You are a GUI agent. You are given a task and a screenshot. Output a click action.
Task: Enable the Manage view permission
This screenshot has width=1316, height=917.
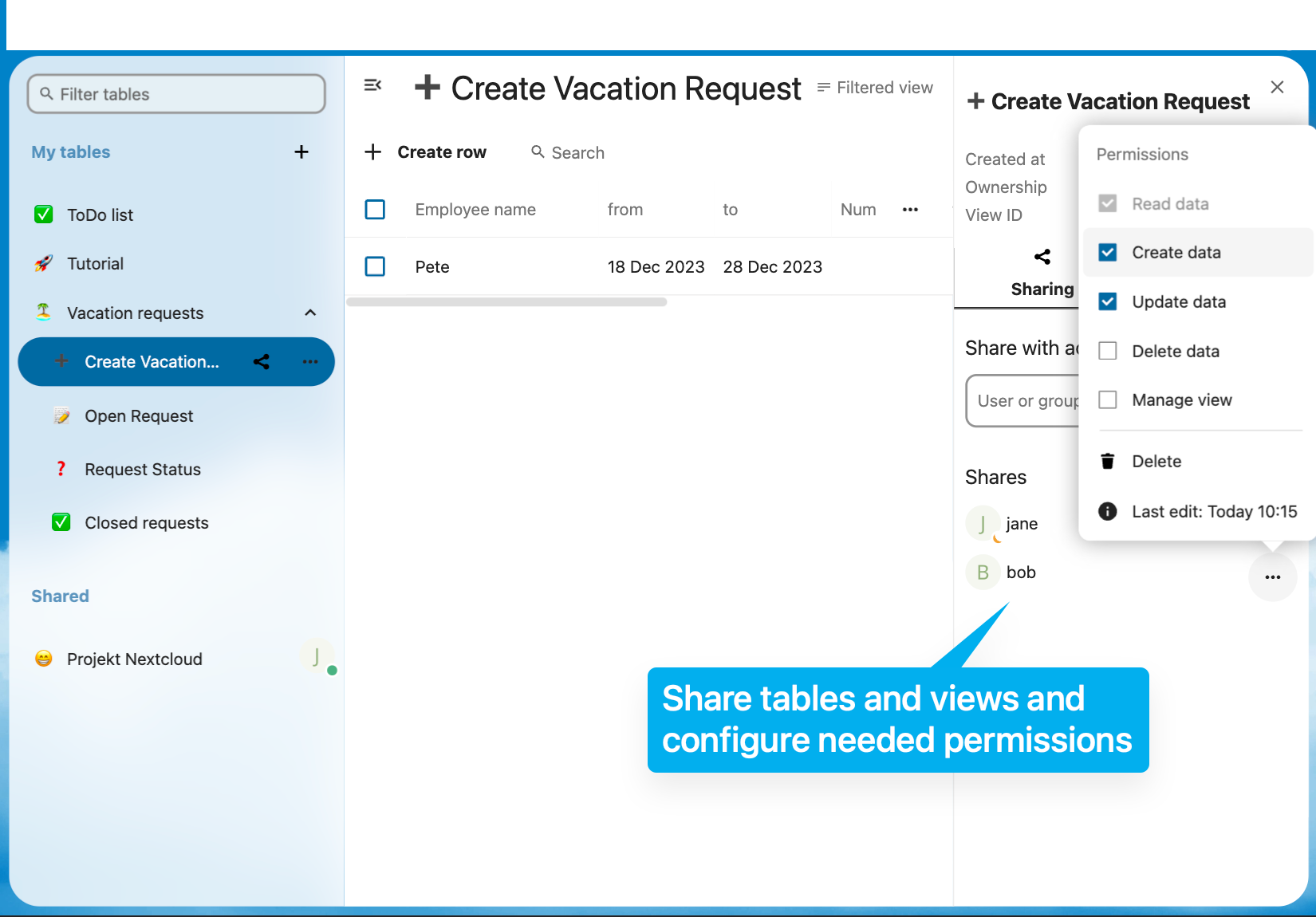pyautogui.click(x=1108, y=400)
